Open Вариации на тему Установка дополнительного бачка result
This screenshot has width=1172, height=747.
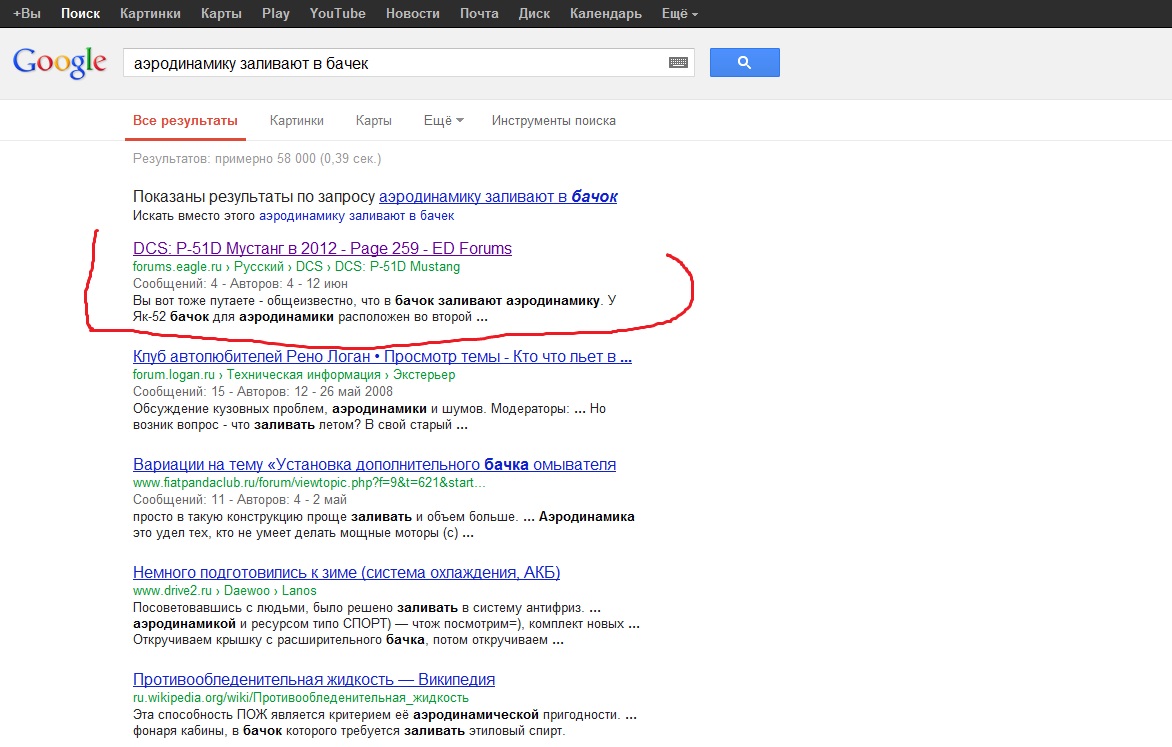[x=374, y=464]
